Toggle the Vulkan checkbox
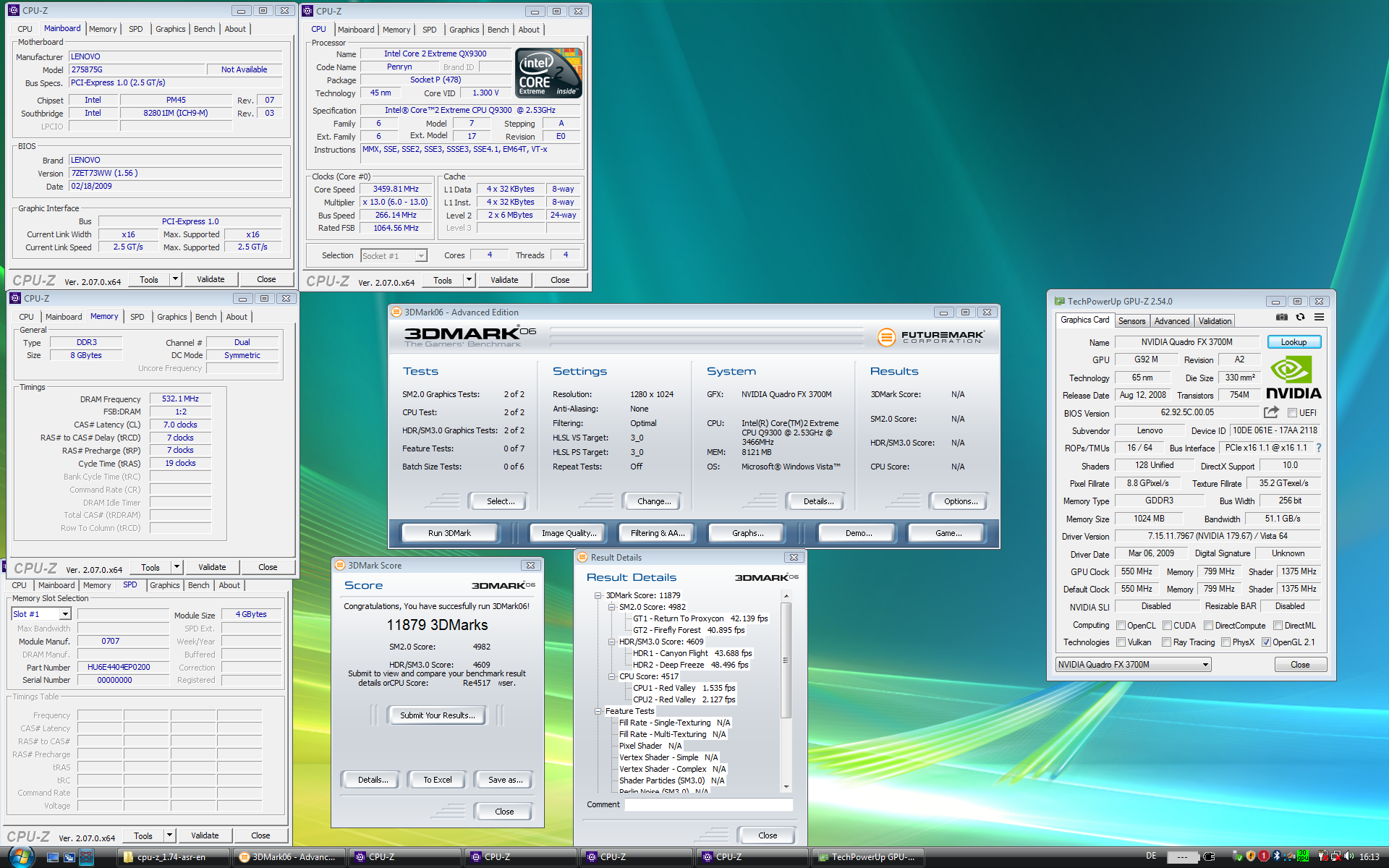 tap(1121, 642)
